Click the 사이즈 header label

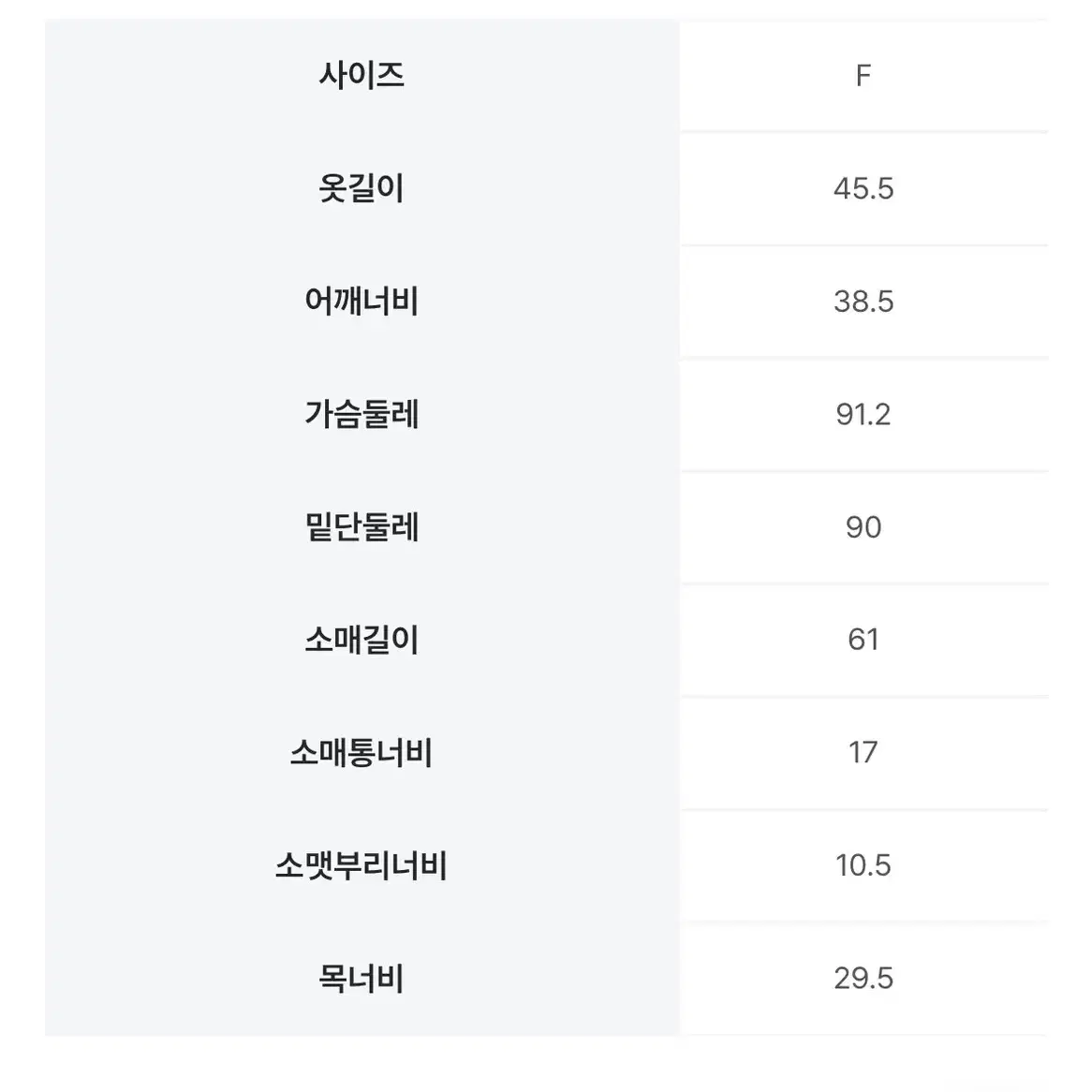362,75
